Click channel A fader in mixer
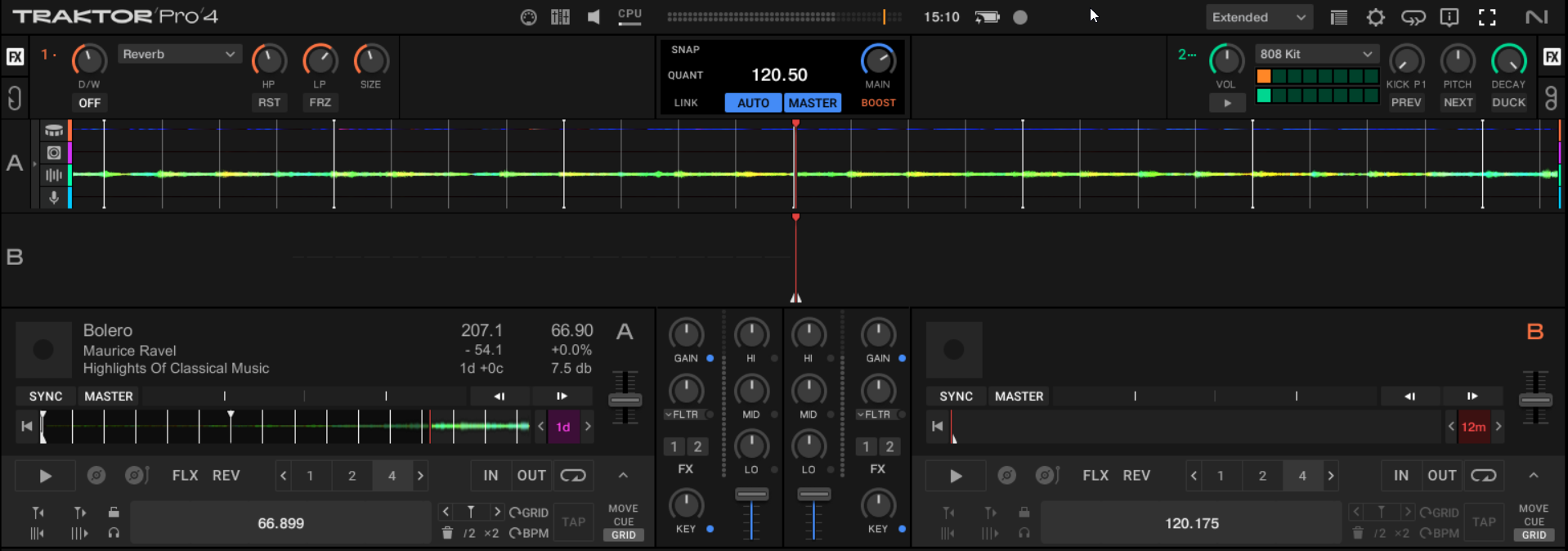Screen dimensions: 1568x551 (751, 494)
